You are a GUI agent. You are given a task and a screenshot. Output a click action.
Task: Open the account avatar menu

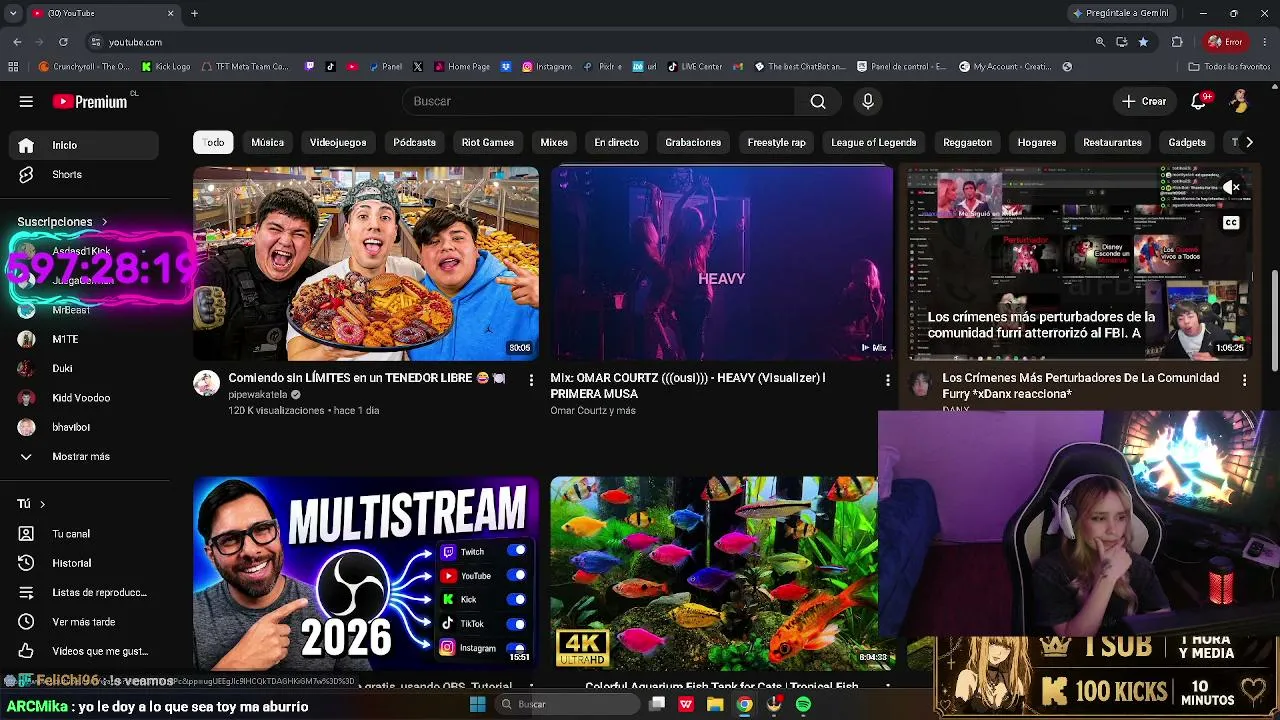[1240, 101]
